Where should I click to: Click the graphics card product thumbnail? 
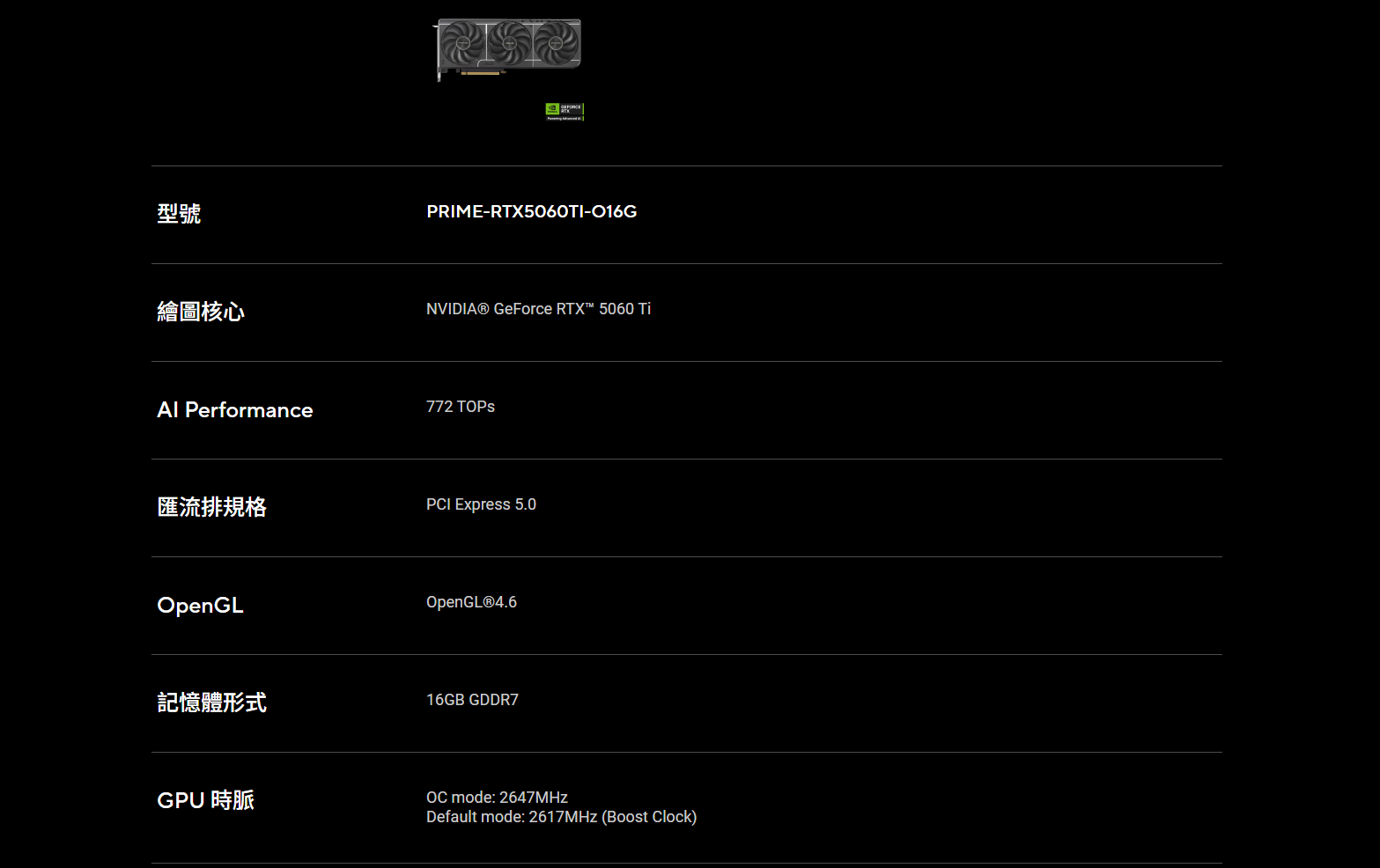[x=508, y=49]
